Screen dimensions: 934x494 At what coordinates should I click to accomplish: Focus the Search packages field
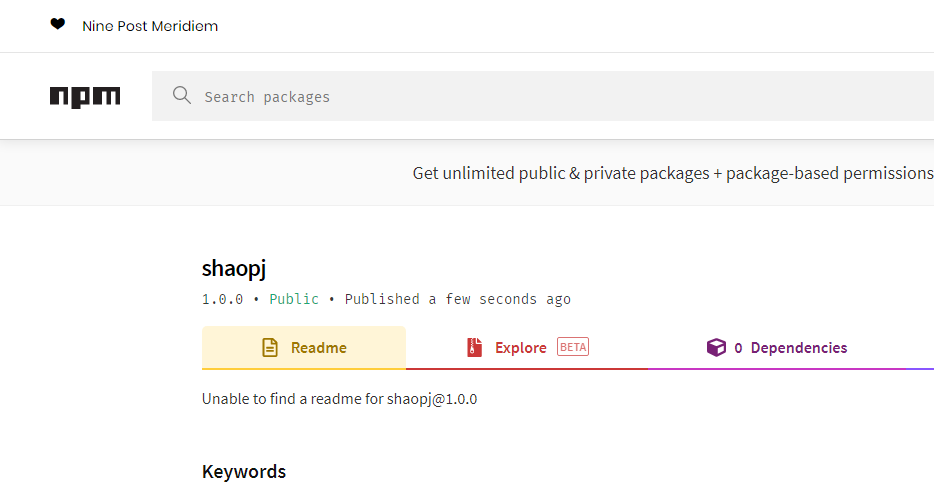[x=540, y=97]
